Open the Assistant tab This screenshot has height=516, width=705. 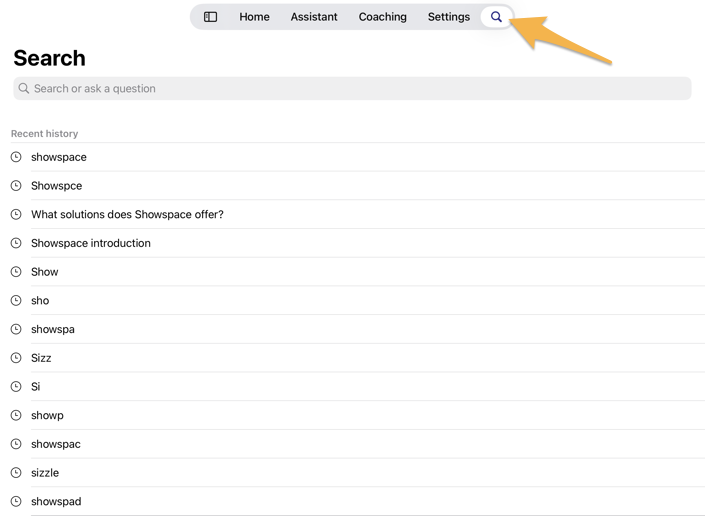(314, 17)
